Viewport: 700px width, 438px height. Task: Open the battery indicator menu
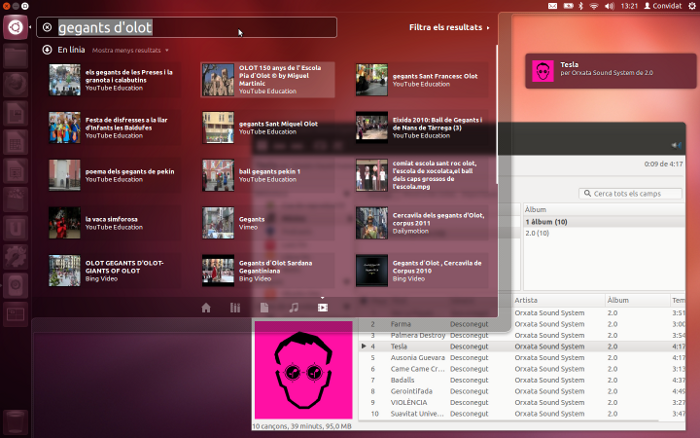568,6
